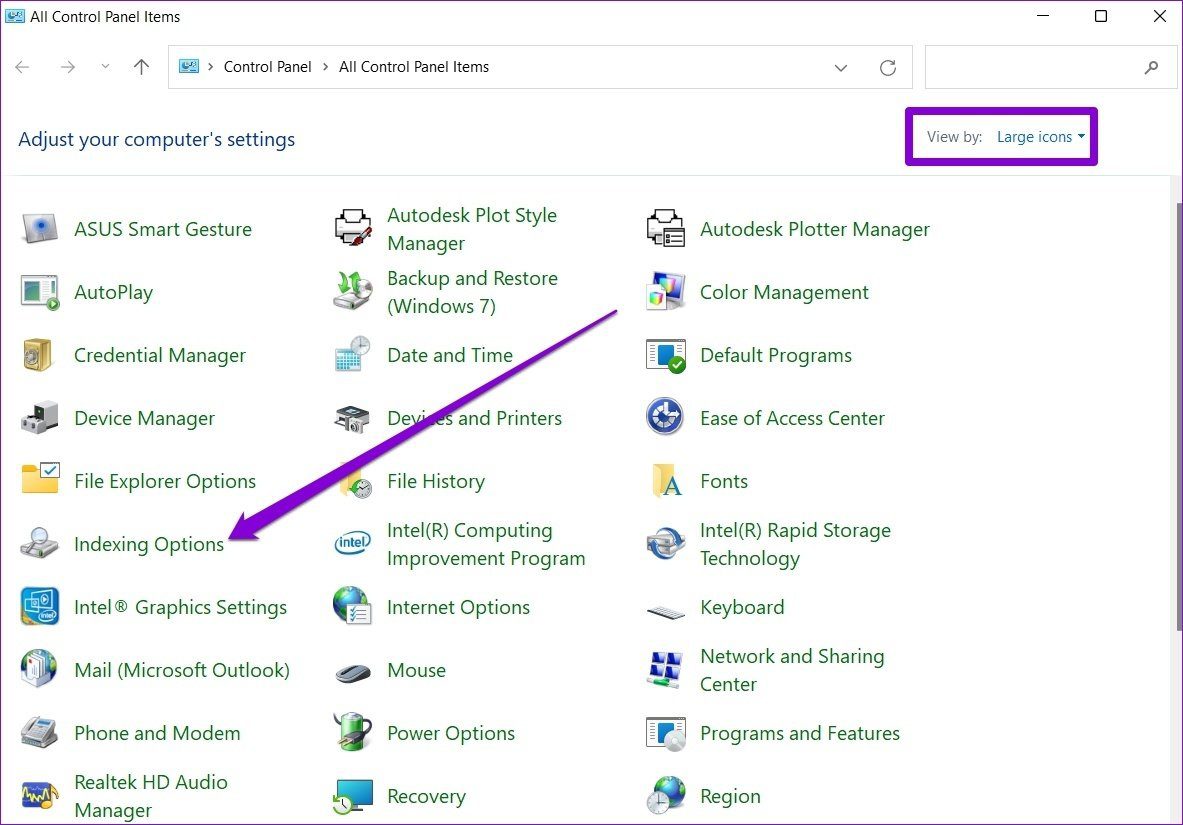1183x825 pixels.
Task: Open the Internet Options globe icon
Action: click(352, 606)
